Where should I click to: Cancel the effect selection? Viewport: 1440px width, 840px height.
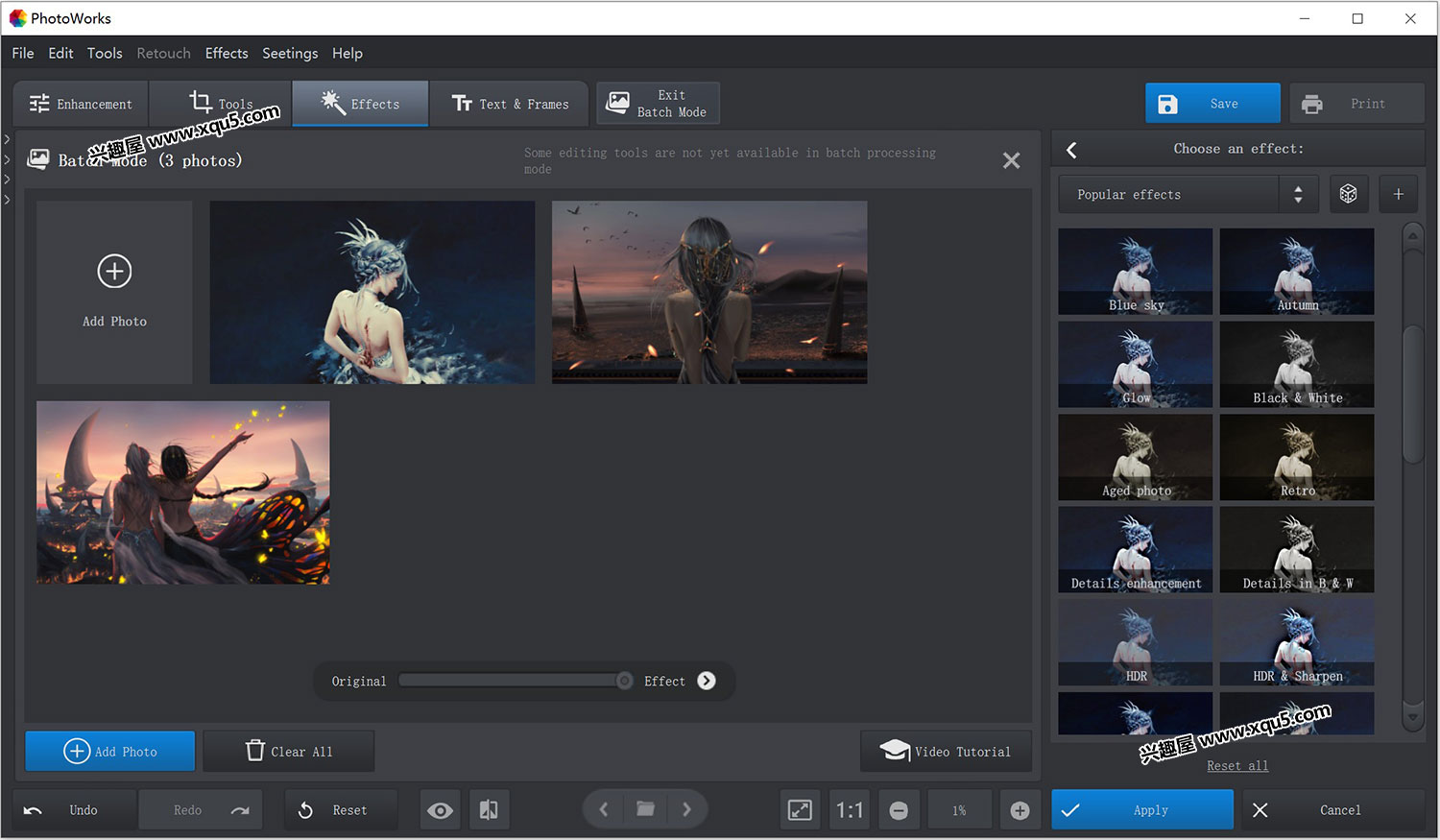point(1333,810)
